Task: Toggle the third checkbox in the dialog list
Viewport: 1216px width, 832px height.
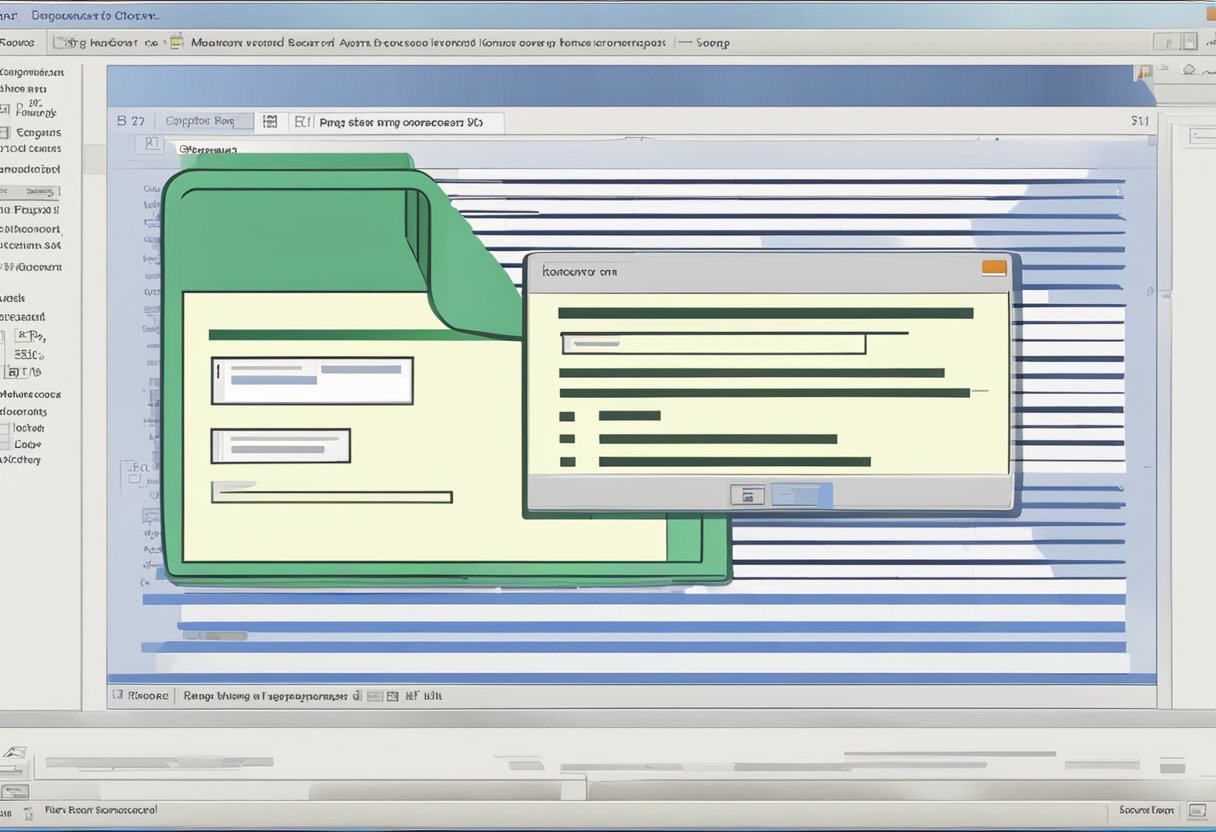Action: (x=567, y=462)
